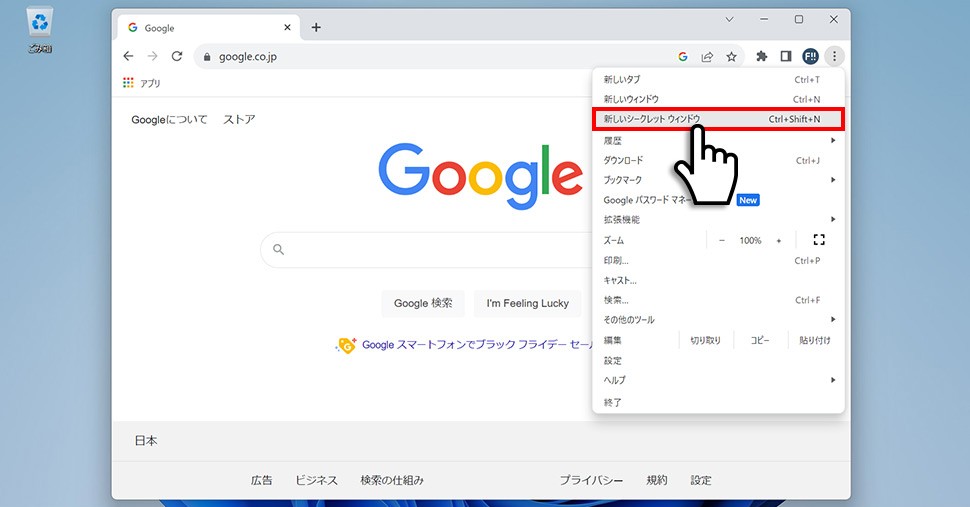Choose 印刷... from the menu
Image resolution: width=970 pixels, height=507 pixels.
(718, 261)
